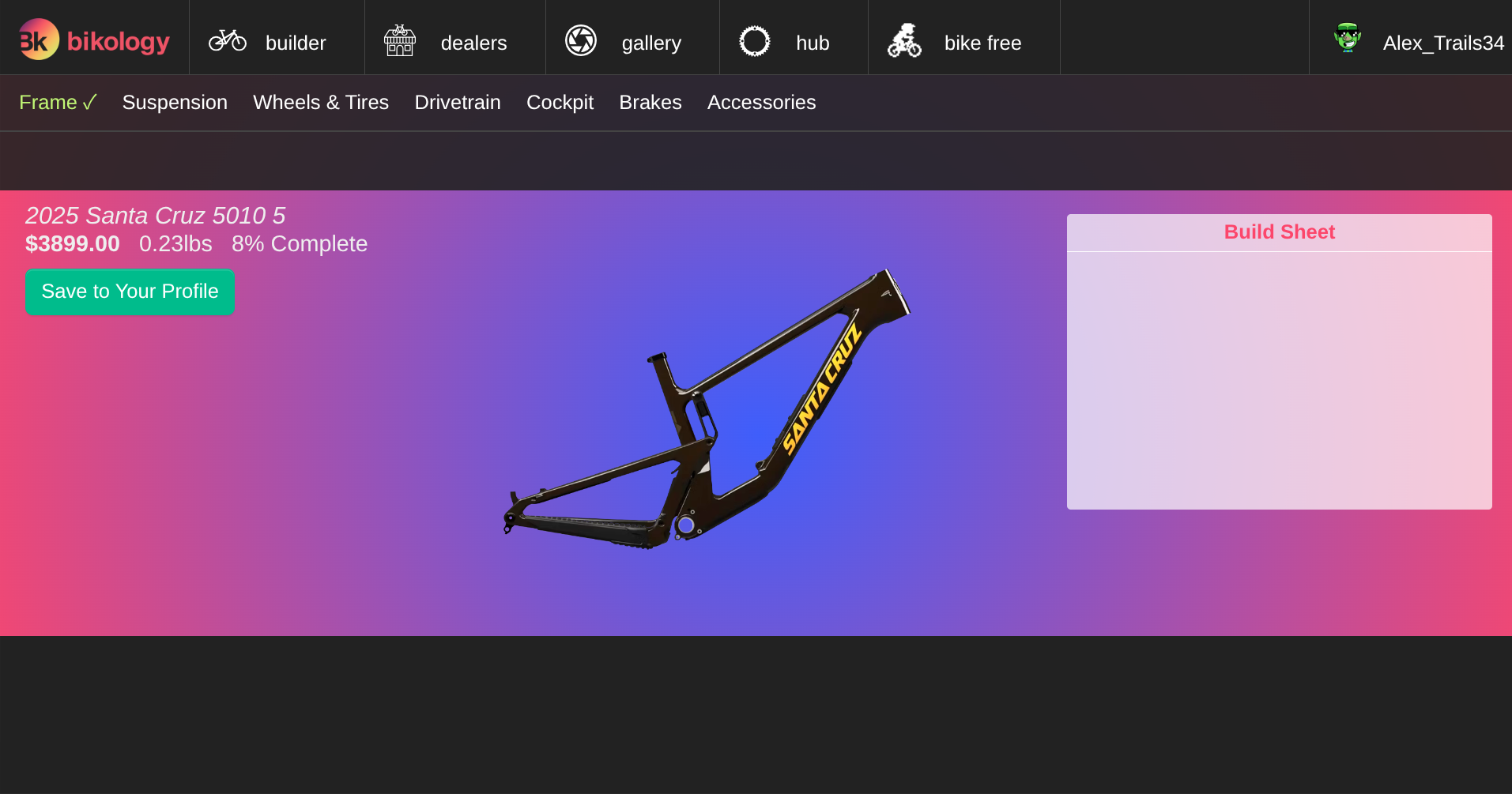Image resolution: width=1512 pixels, height=794 pixels.
Task: Click the 2025 Santa Cruz 5010 5 title
Action: click(155, 215)
